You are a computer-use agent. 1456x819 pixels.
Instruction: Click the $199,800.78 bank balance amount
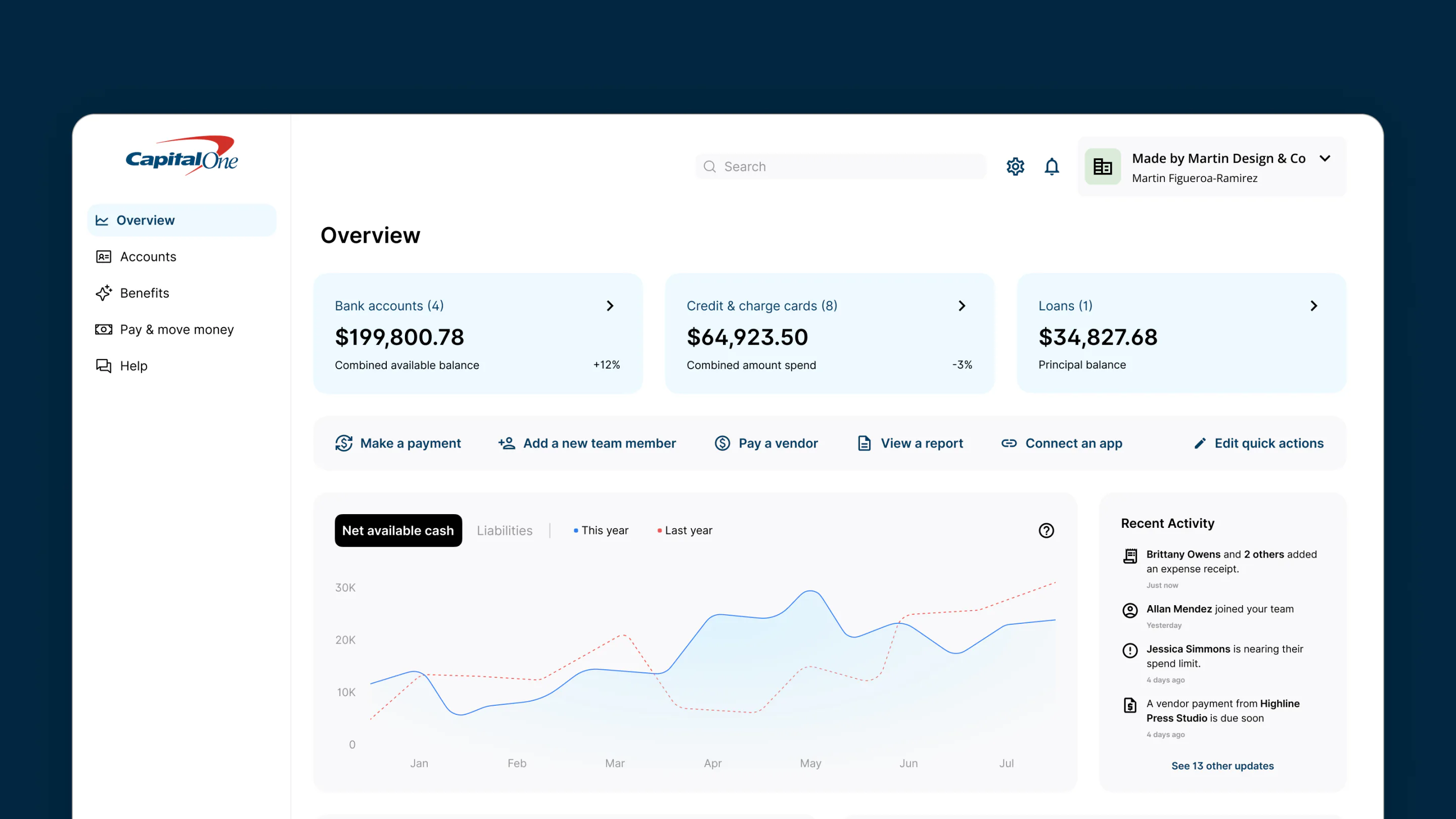399,337
